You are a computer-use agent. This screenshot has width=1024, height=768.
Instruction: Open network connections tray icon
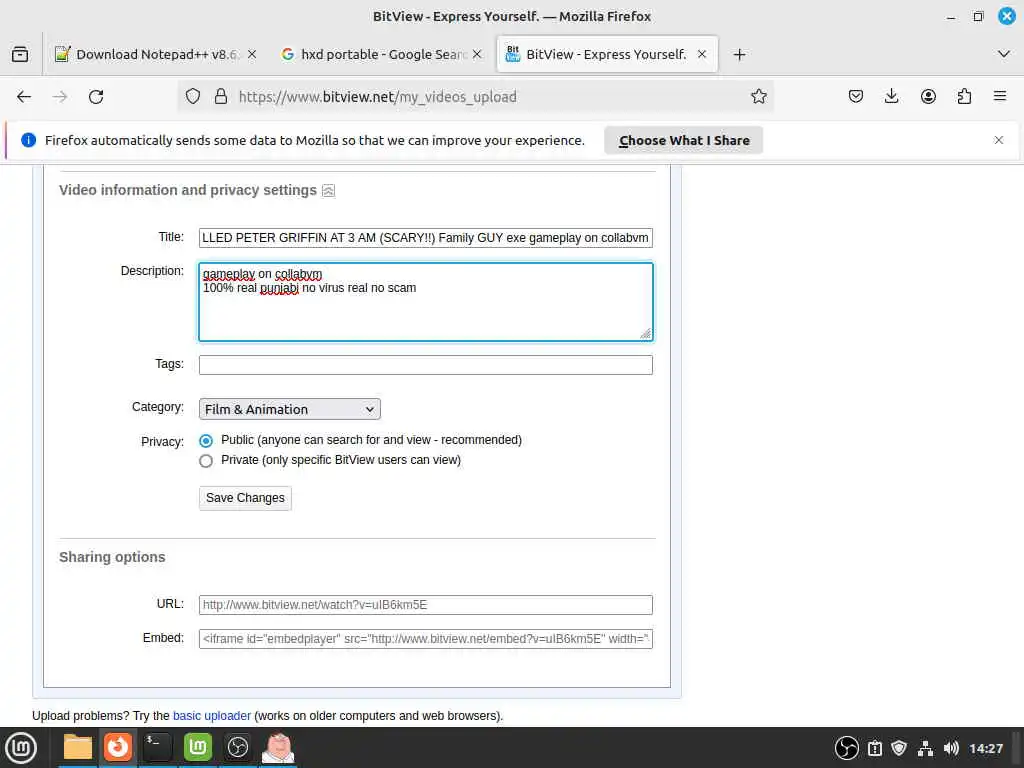point(925,748)
